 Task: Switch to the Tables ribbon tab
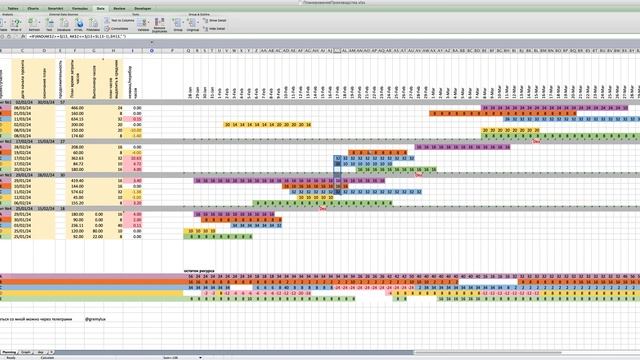pyautogui.click(x=13, y=8)
